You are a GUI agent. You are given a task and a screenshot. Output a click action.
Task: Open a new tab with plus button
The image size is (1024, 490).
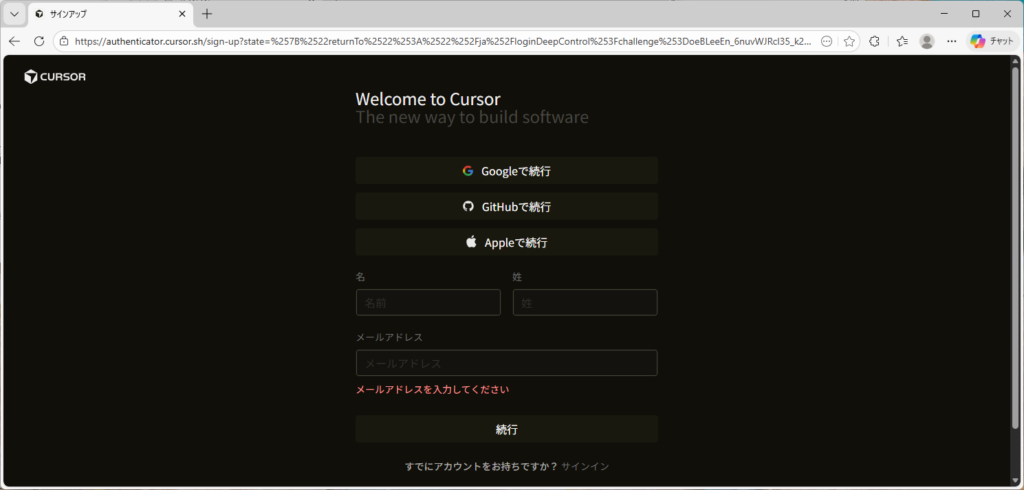coord(207,14)
